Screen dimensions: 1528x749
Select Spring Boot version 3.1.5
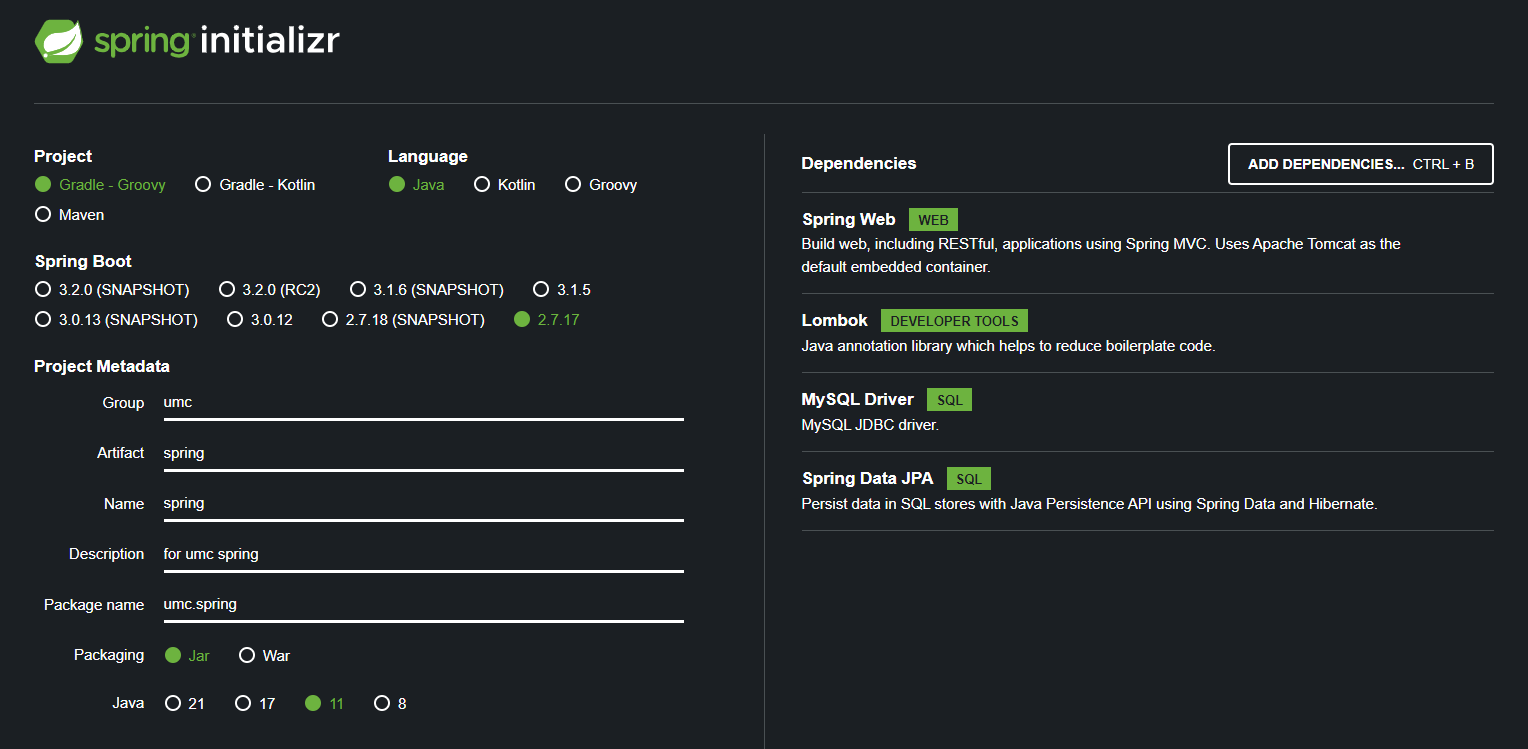[x=562, y=290]
